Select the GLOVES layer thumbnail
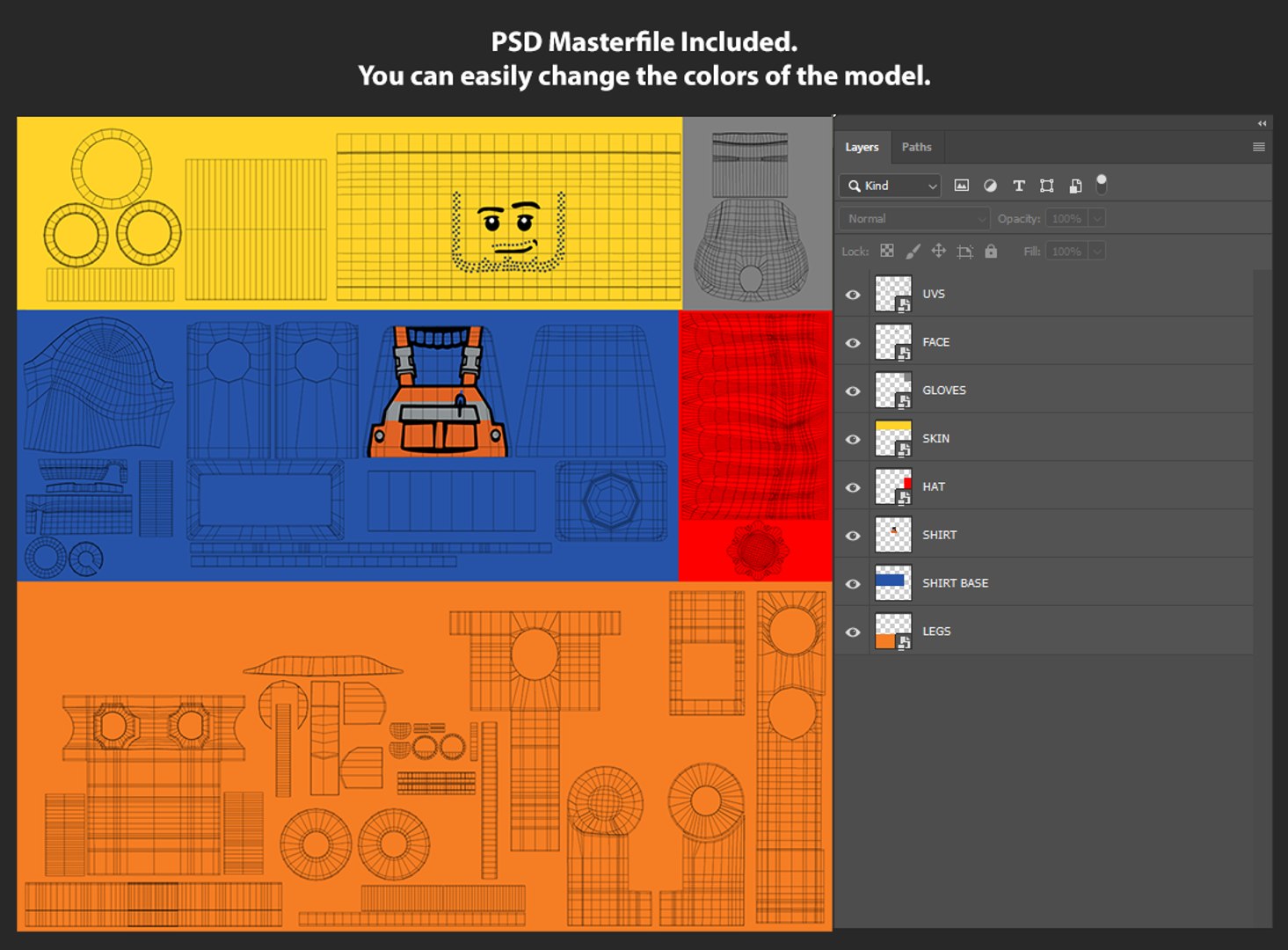This screenshot has height=950, width=1288. tap(893, 391)
